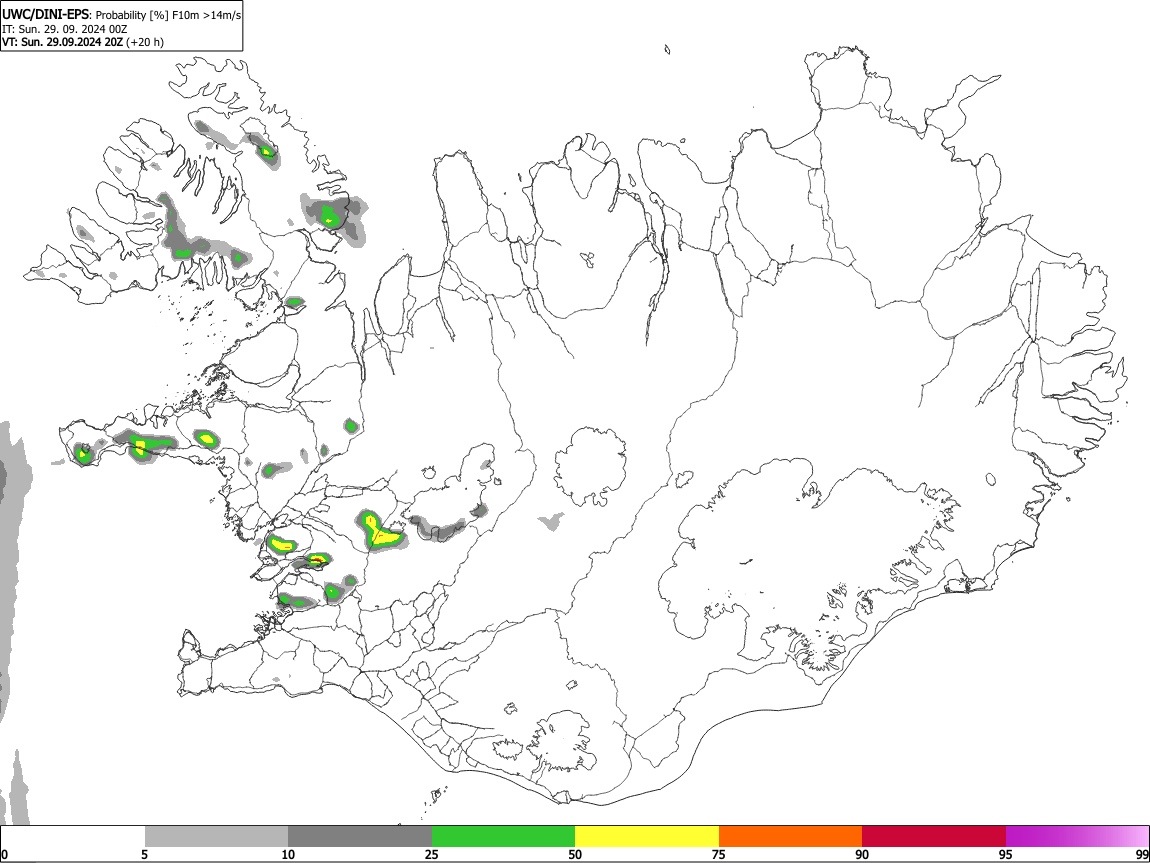Click the legend tick label '95'

tap(1006, 854)
